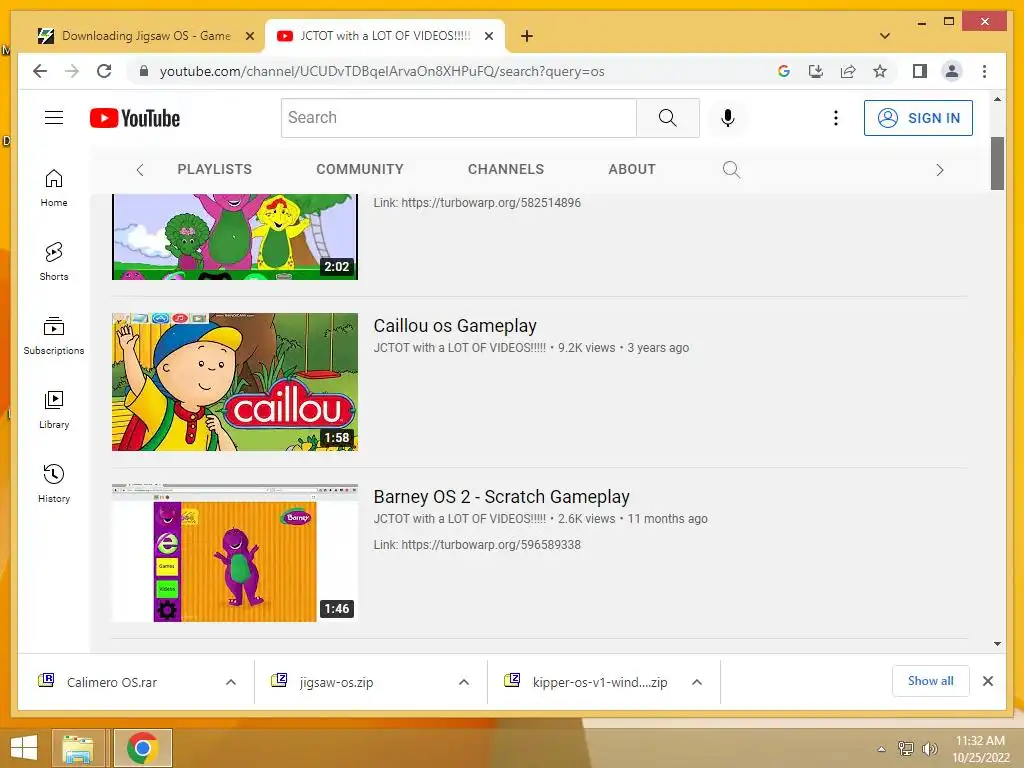1024x768 pixels.
Task: Open a new browser tab
Action: click(x=527, y=36)
